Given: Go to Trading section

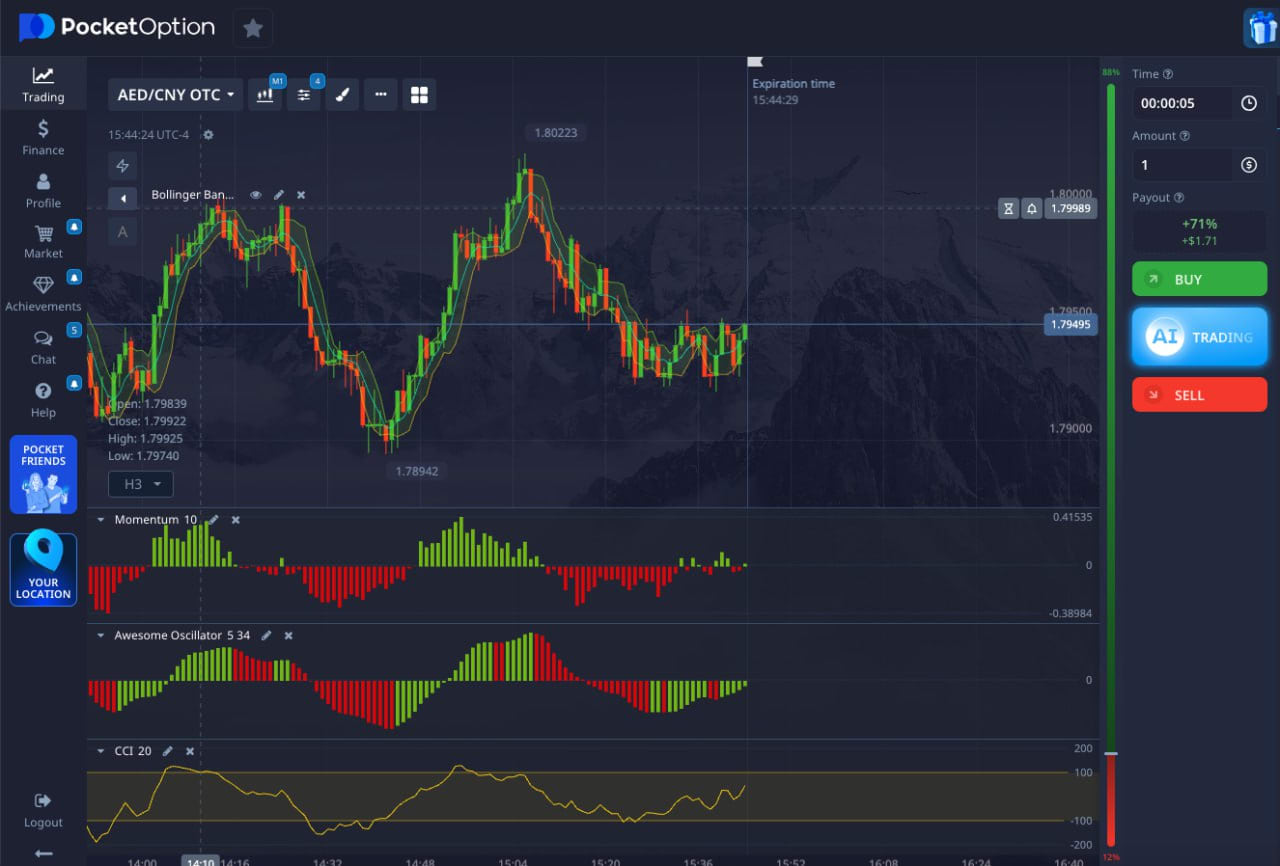Looking at the screenshot, I should coord(43,85).
